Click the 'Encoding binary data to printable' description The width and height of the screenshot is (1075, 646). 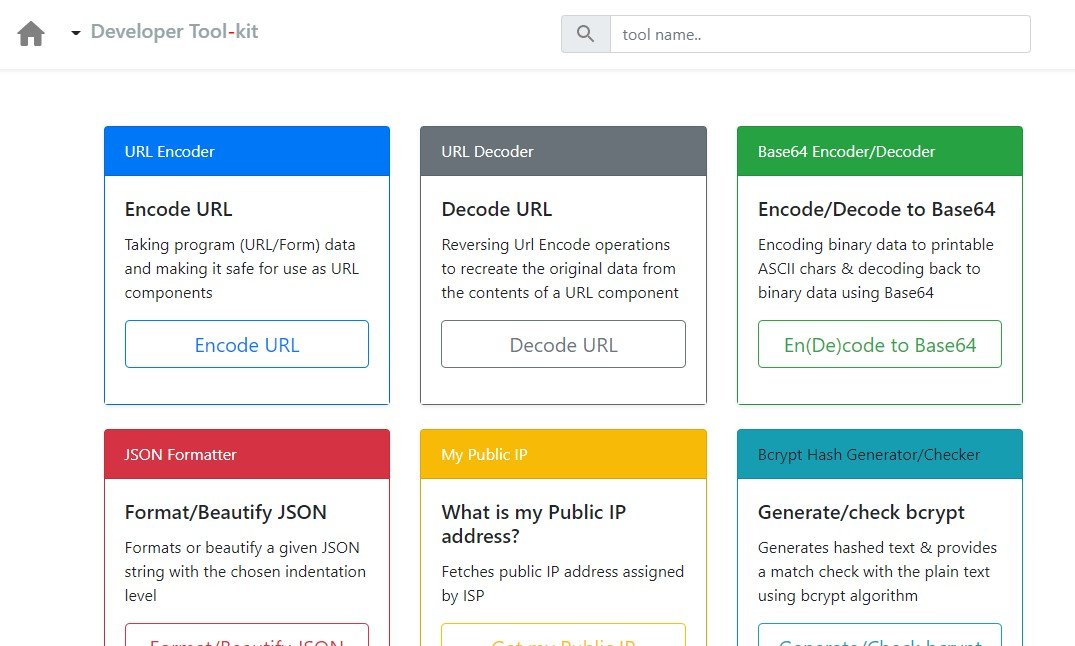click(x=875, y=269)
